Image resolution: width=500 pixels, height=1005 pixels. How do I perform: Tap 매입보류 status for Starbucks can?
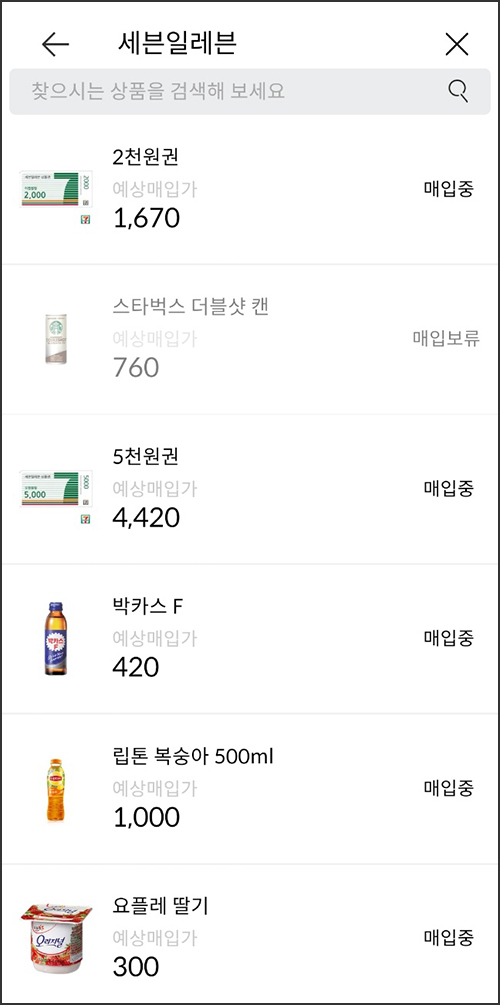click(x=446, y=338)
